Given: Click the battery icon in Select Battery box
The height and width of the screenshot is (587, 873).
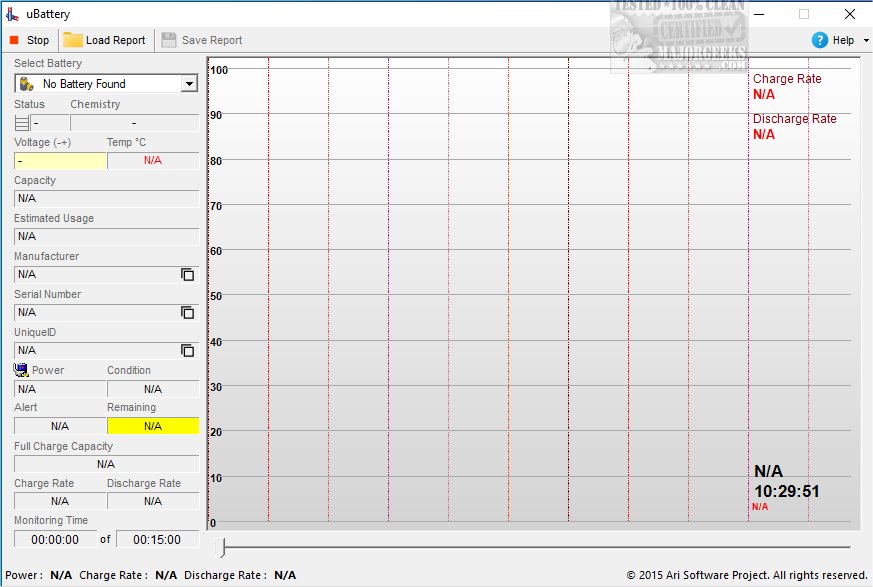Looking at the screenshot, I should click(26, 84).
